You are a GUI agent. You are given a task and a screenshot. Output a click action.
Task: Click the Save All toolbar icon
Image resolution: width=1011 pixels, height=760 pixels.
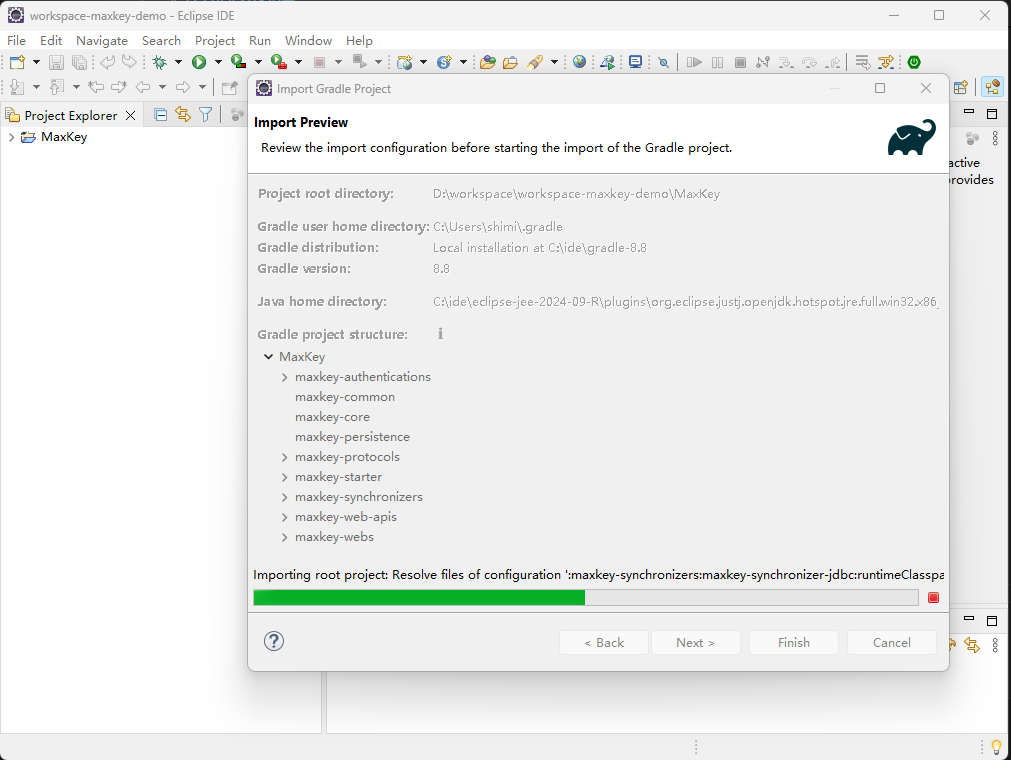[79, 63]
